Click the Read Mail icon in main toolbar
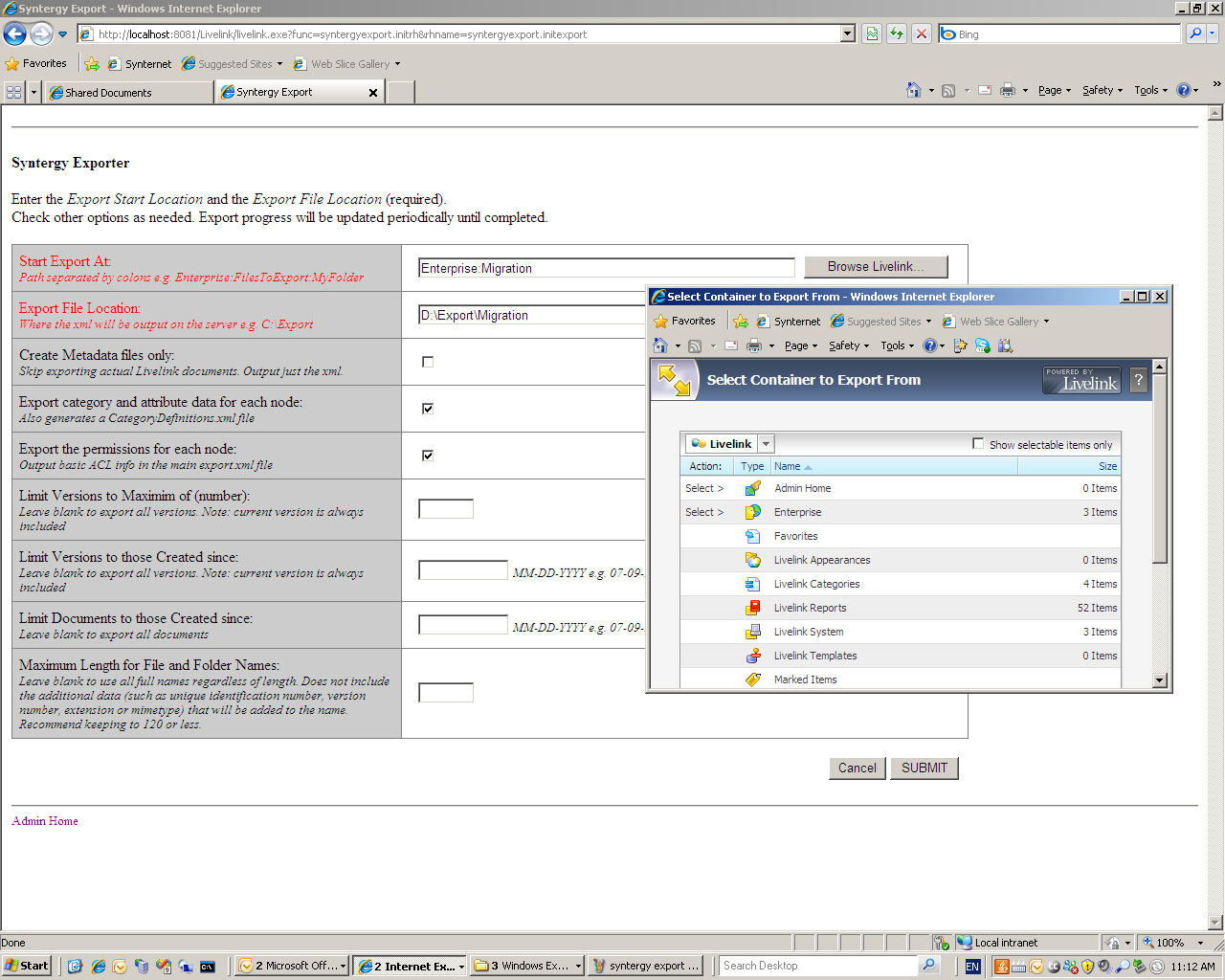This screenshot has width=1225, height=980. point(985,90)
